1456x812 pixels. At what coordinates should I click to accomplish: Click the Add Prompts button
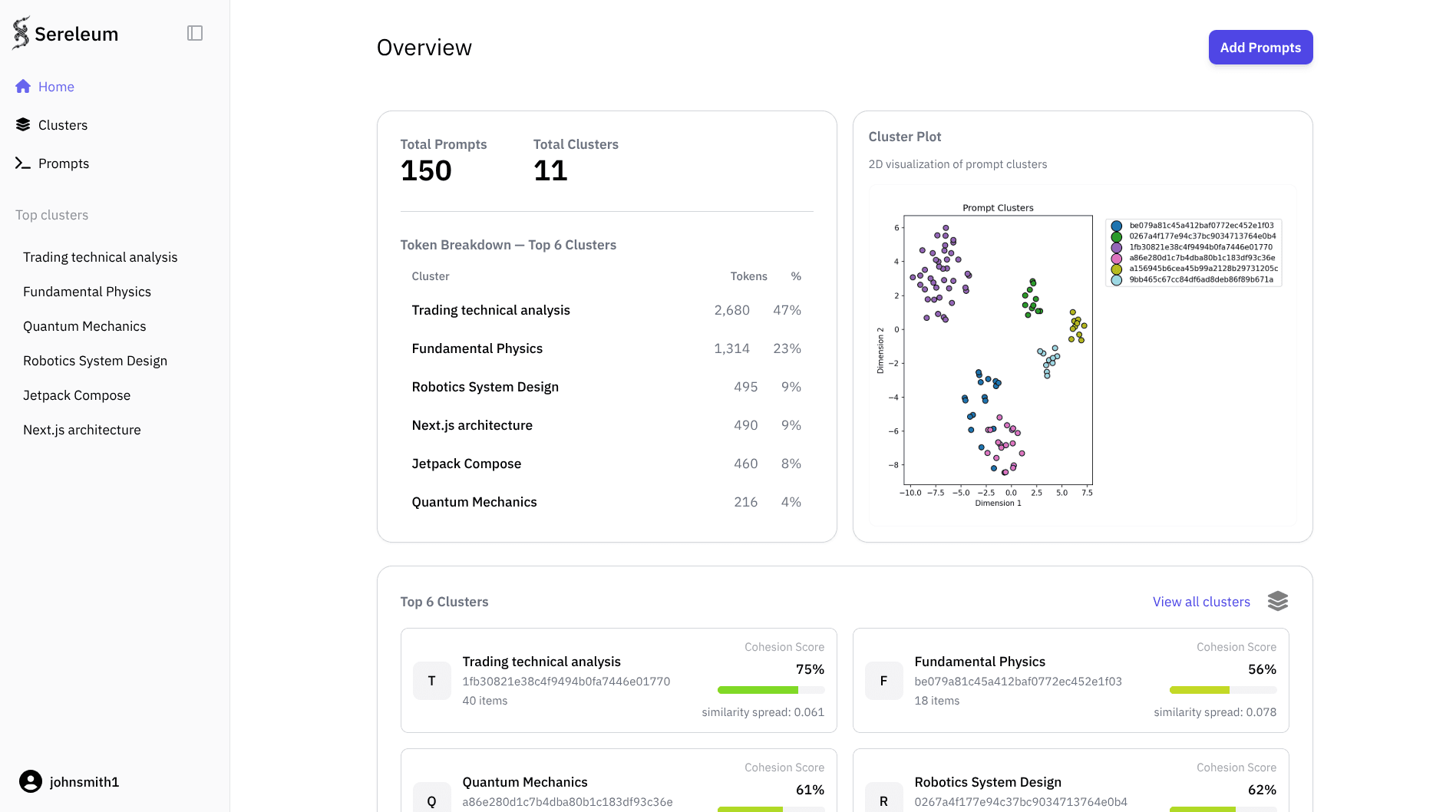[x=1260, y=47]
